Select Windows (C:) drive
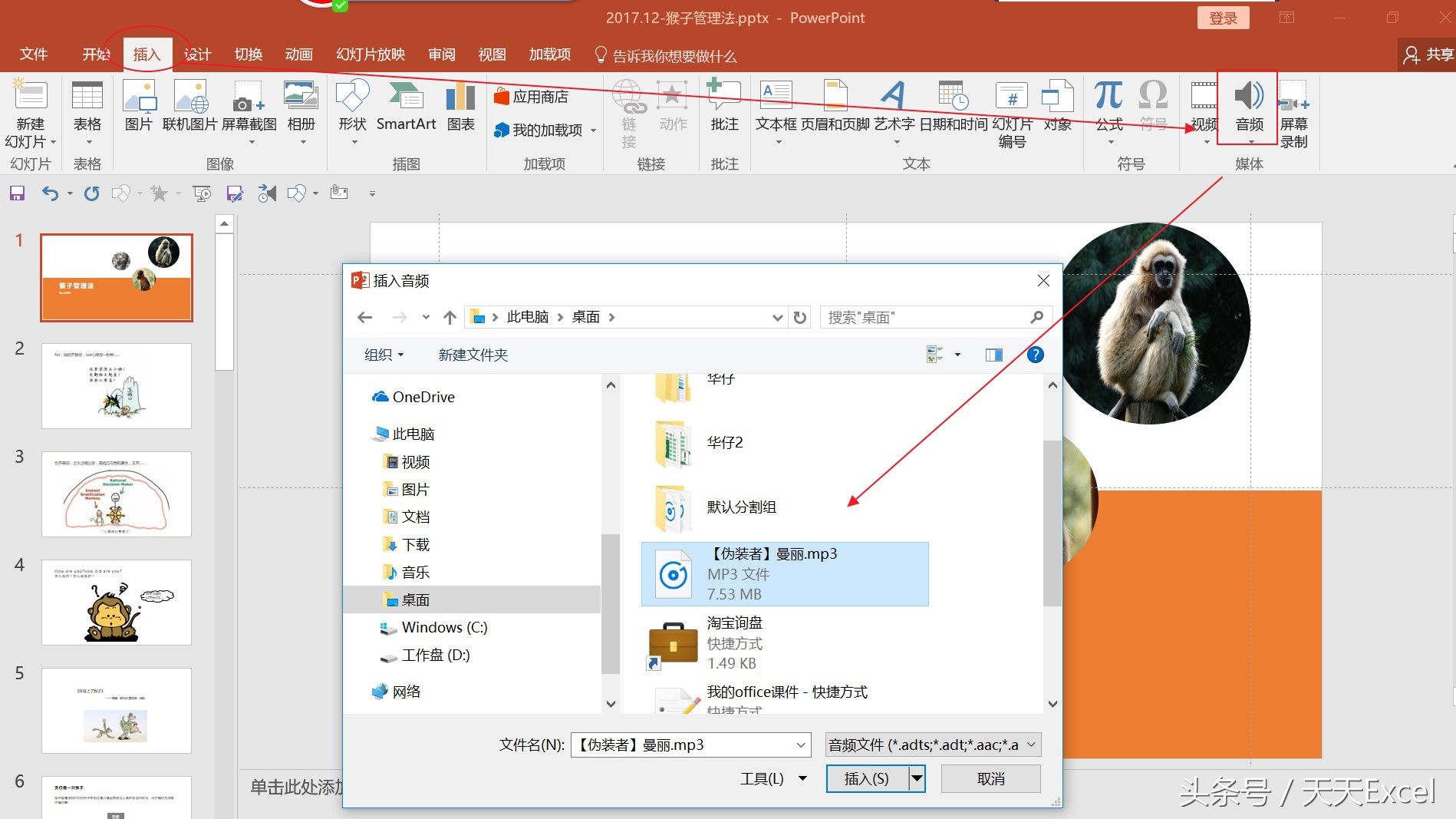Viewport: 1456px width, 819px height. pos(434,628)
